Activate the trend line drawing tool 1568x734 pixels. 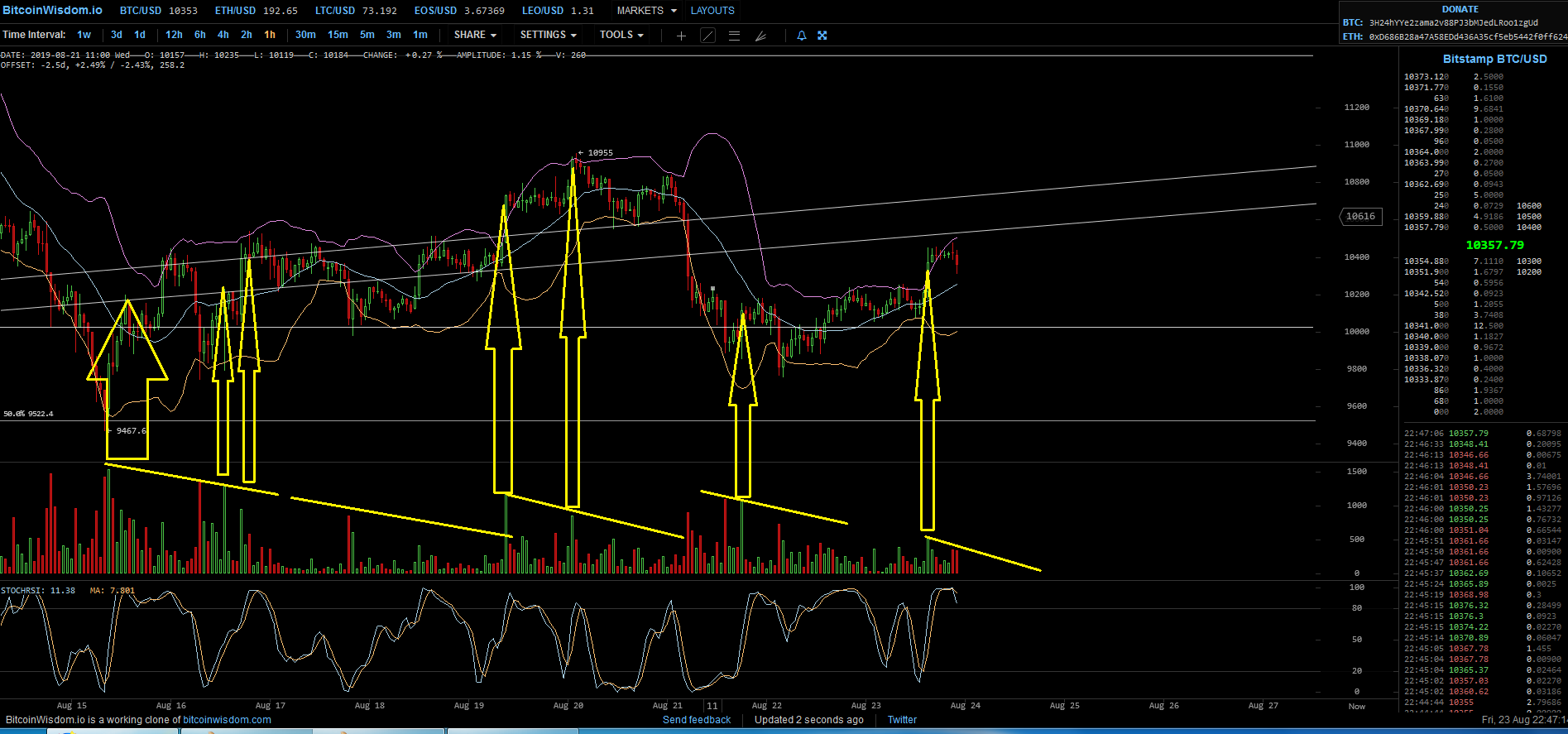pos(707,36)
